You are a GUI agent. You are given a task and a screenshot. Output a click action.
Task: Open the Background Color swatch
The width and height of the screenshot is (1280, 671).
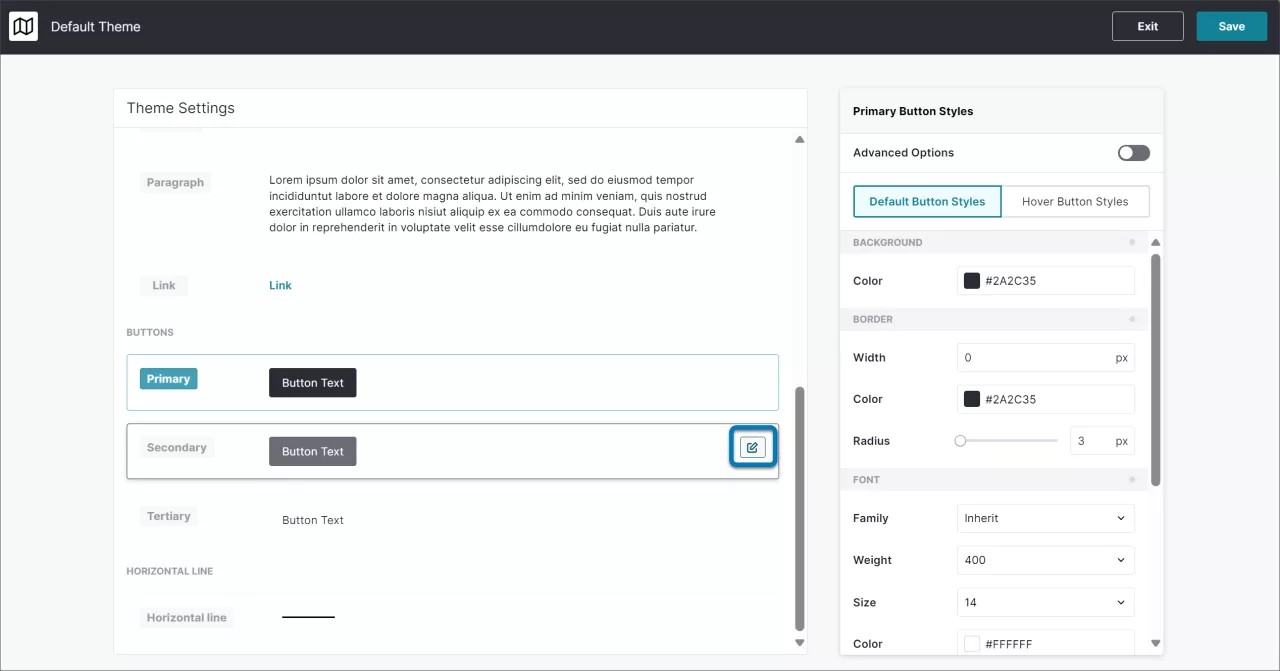[x=971, y=280]
